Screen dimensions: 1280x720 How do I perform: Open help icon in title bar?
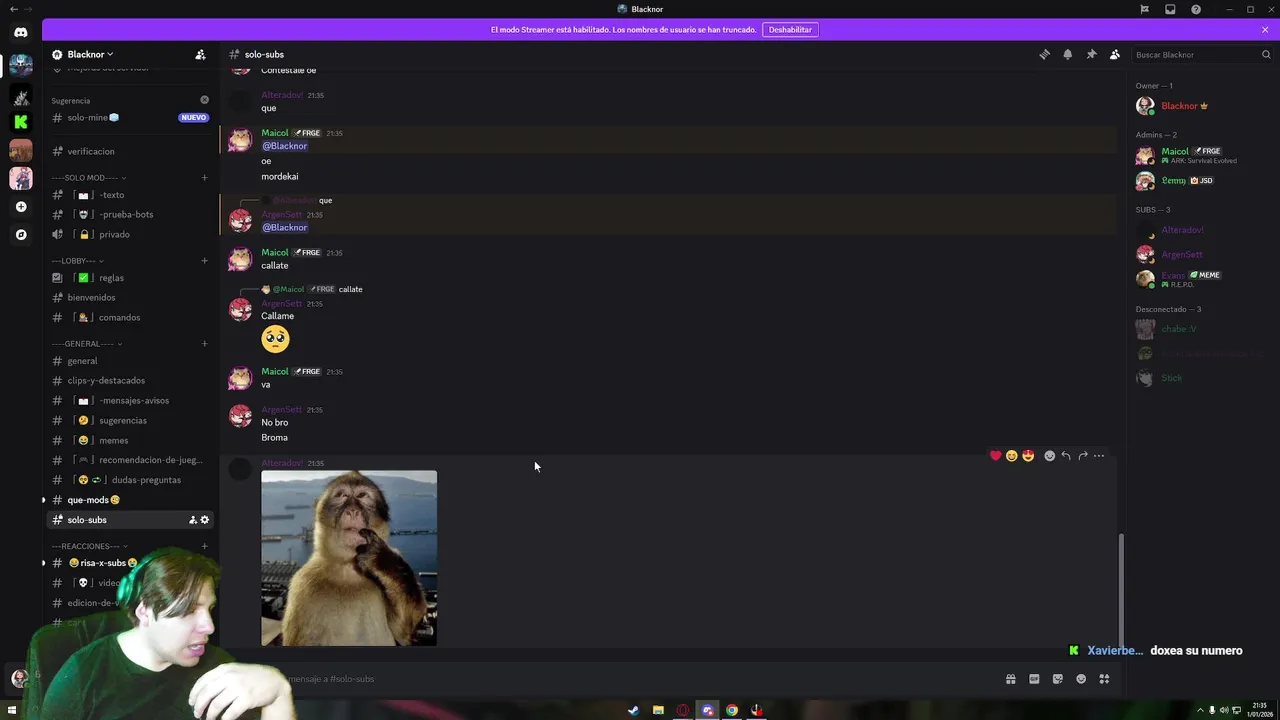[1196, 9]
